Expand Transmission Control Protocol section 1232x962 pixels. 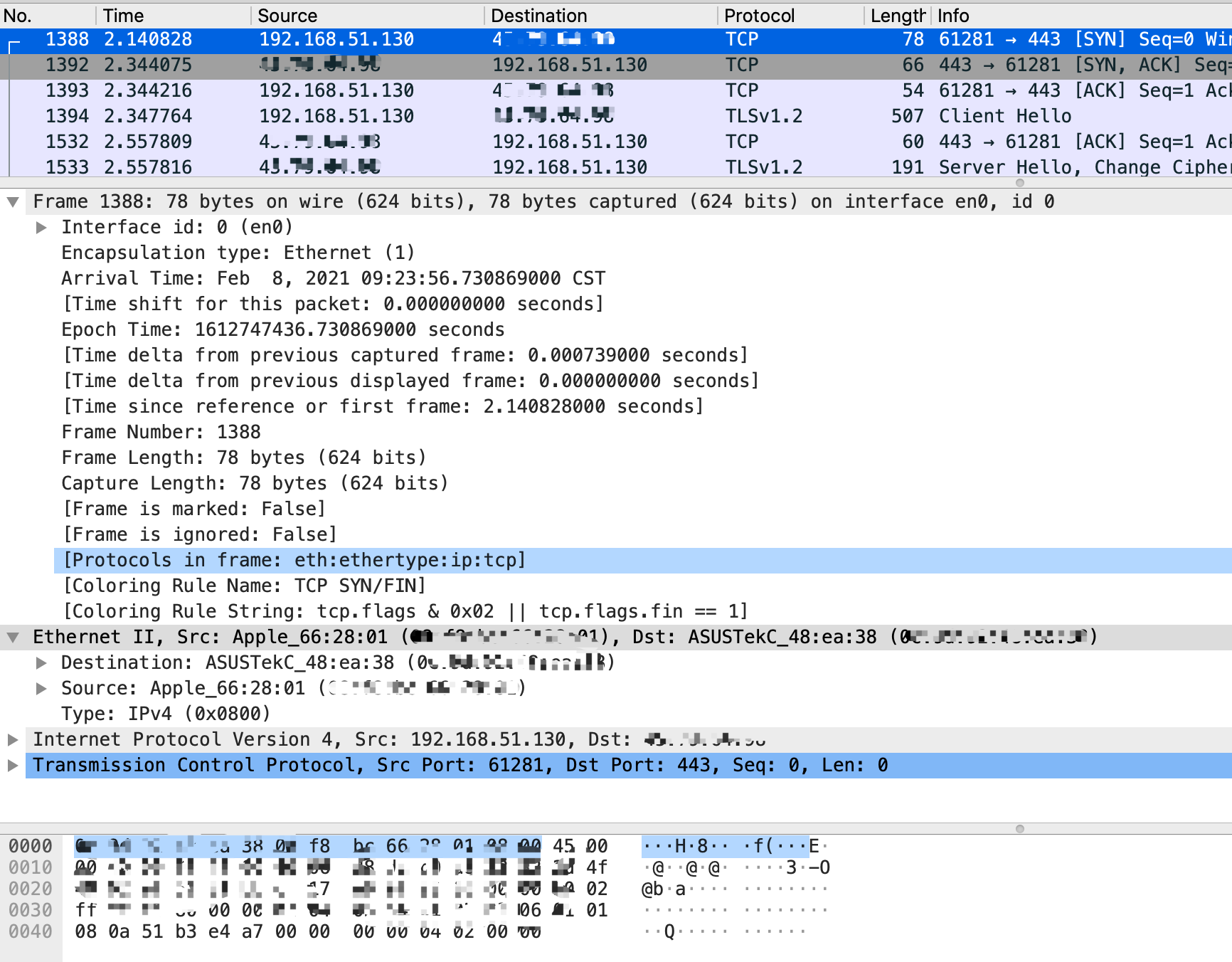tap(13, 766)
